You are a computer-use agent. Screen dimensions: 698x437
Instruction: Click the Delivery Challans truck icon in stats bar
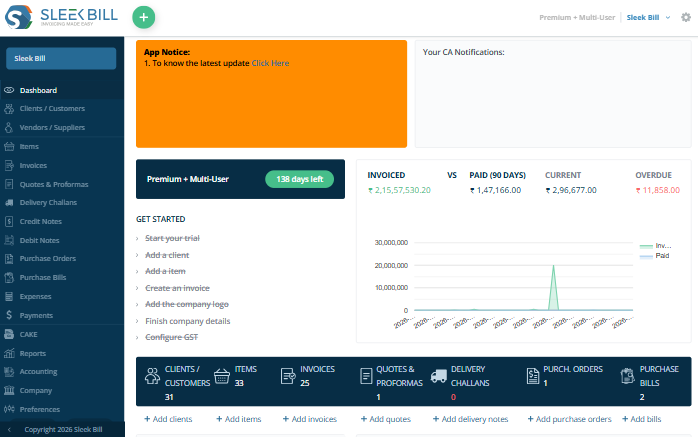[438, 376]
